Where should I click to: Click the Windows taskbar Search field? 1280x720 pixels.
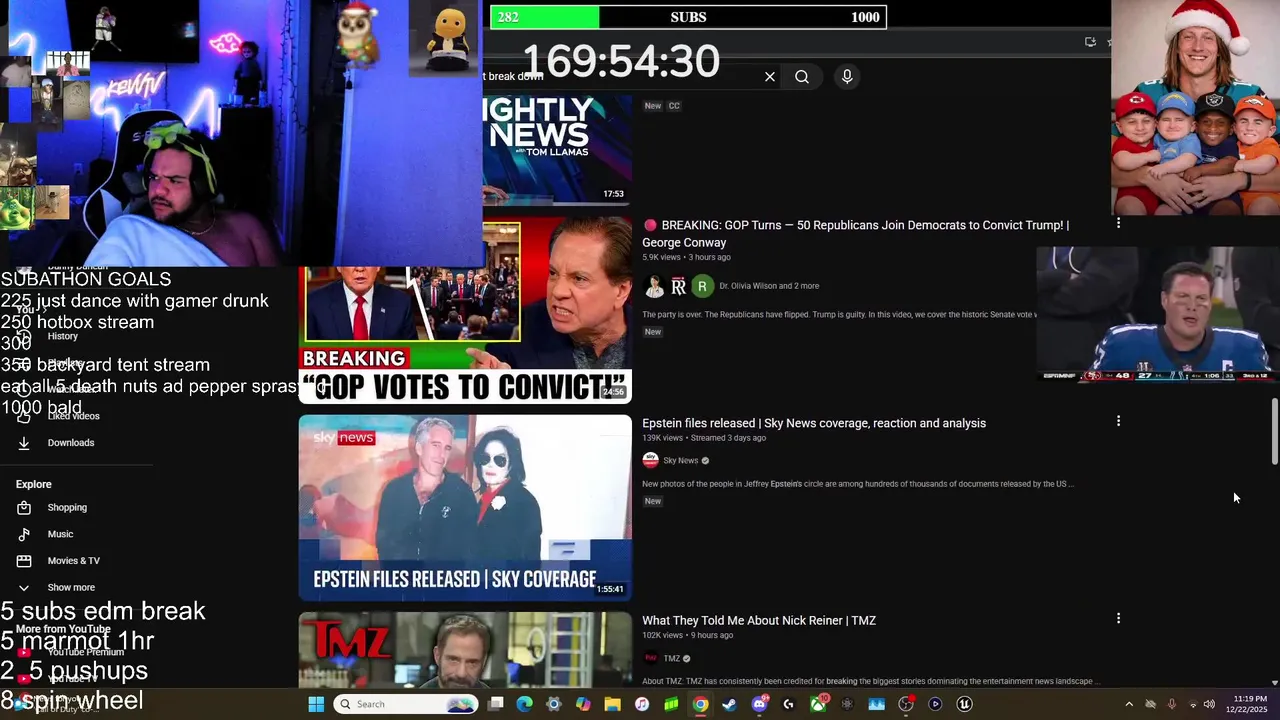(x=405, y=704)
